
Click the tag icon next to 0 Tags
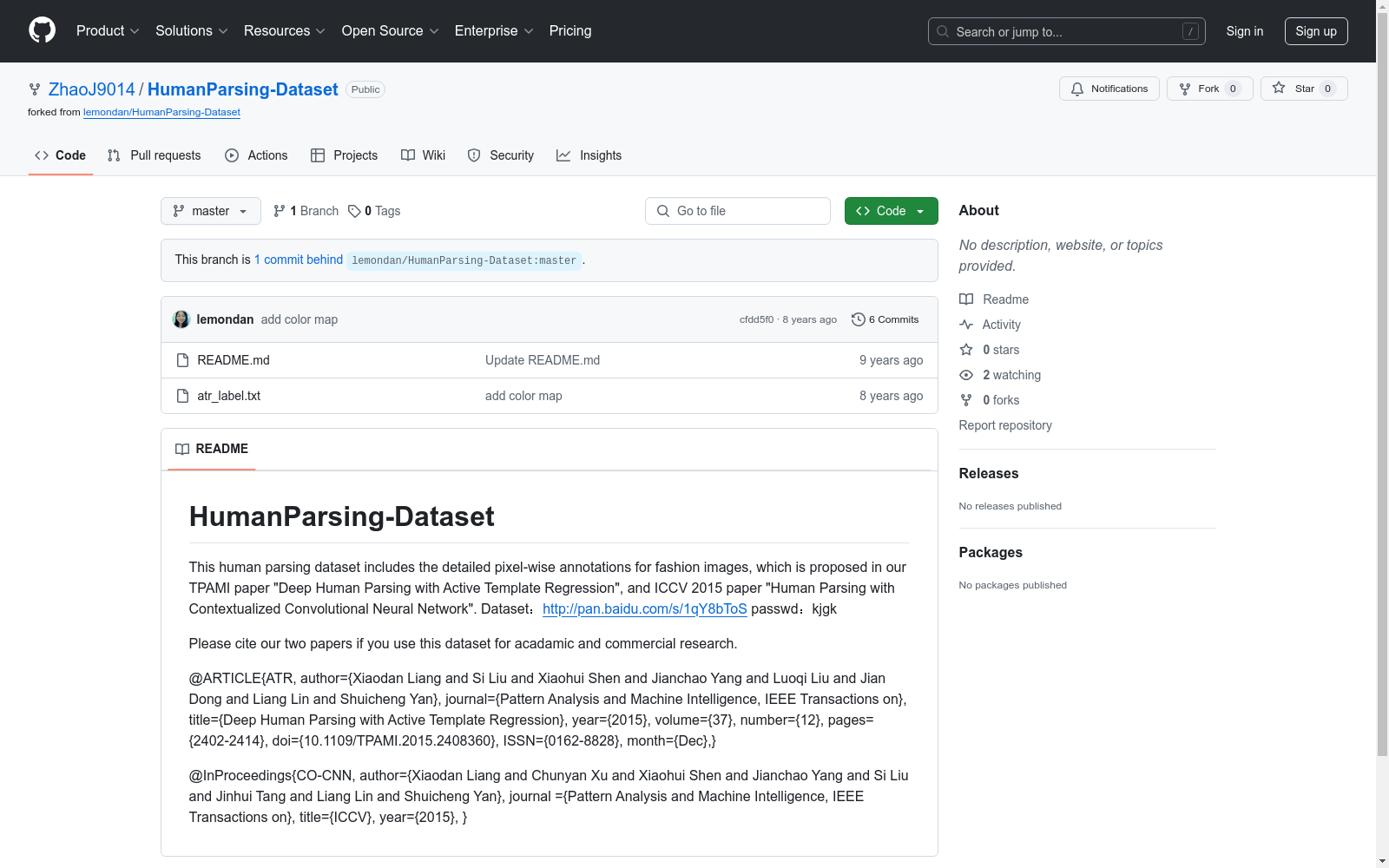click(354, 211)
